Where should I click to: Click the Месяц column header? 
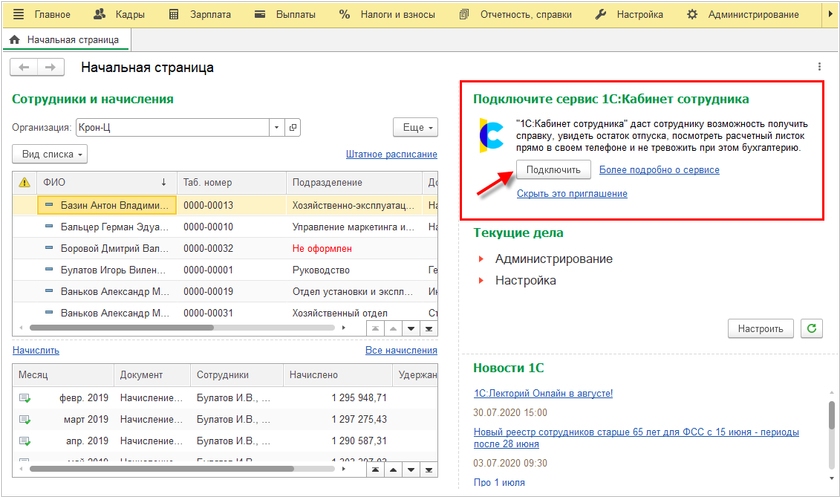click(x=63, y=375)
